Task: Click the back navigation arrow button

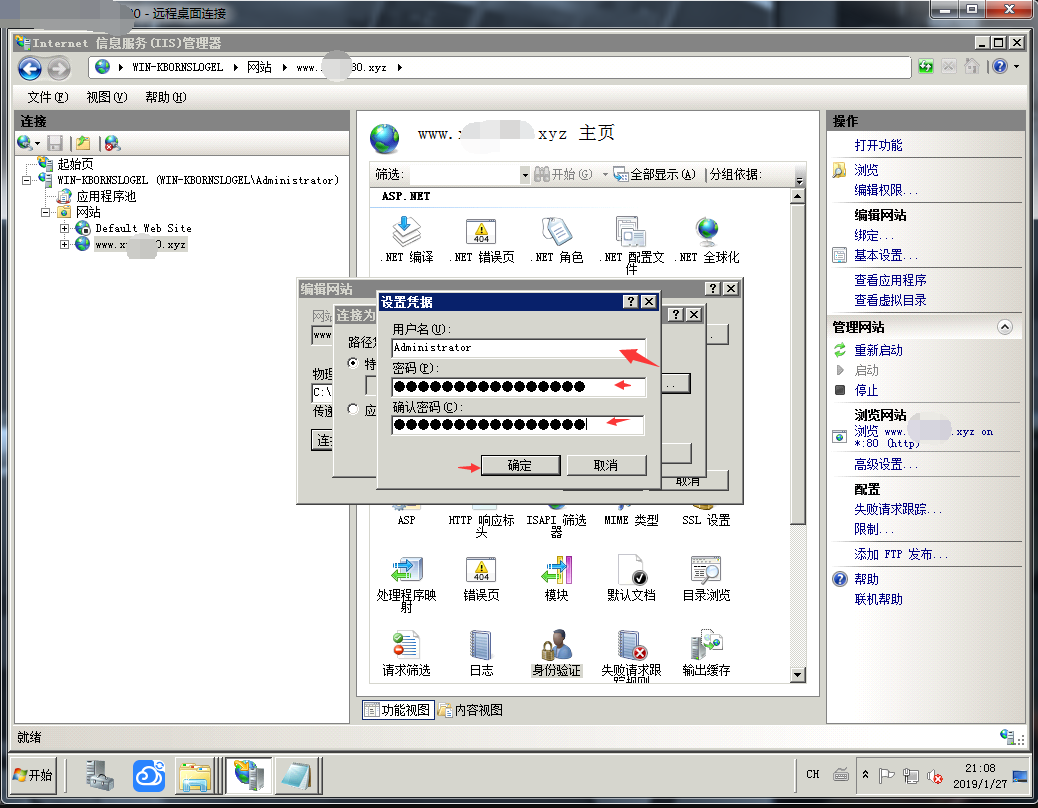Action: click(30, 68)
